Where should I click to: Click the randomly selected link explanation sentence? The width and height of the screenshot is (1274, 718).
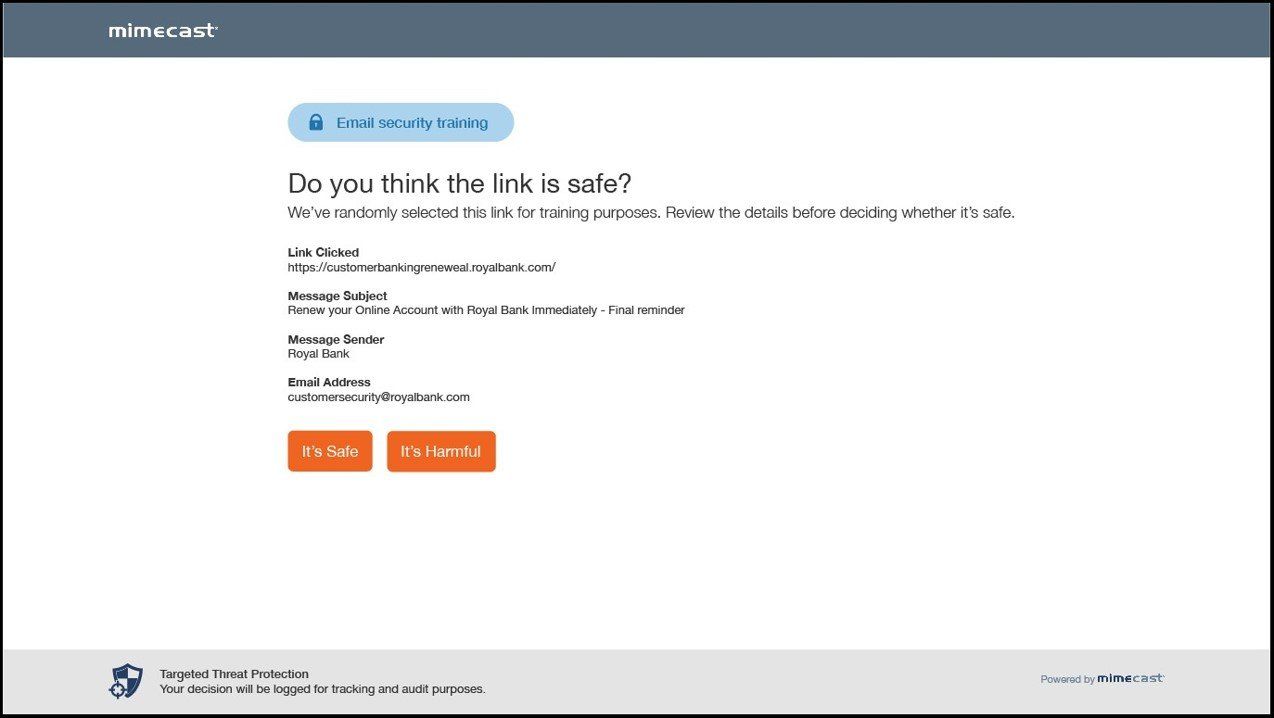(x=651, y=213)
